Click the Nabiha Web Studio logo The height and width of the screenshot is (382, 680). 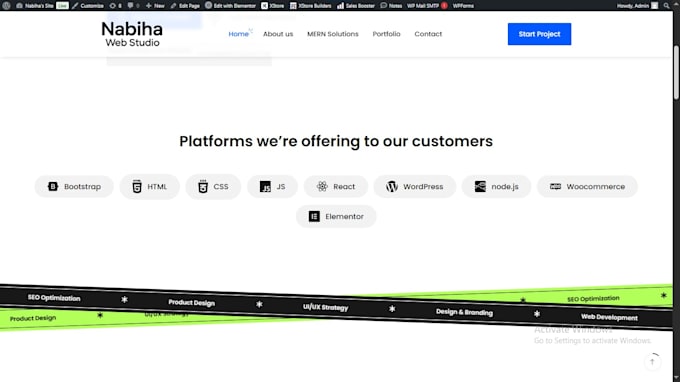pyautogui.click(x=132, y=34)
